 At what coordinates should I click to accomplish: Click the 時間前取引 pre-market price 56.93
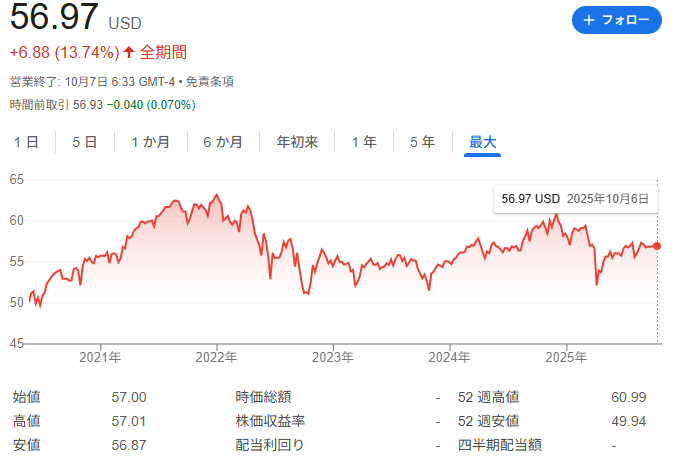tap(89, 104)
